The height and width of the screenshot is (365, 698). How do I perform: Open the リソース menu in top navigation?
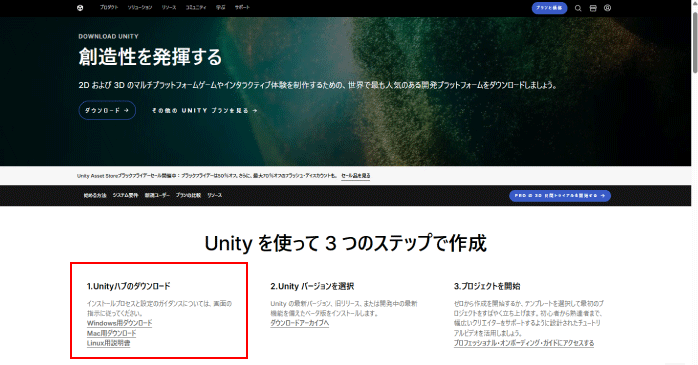(x=169, y=8)
